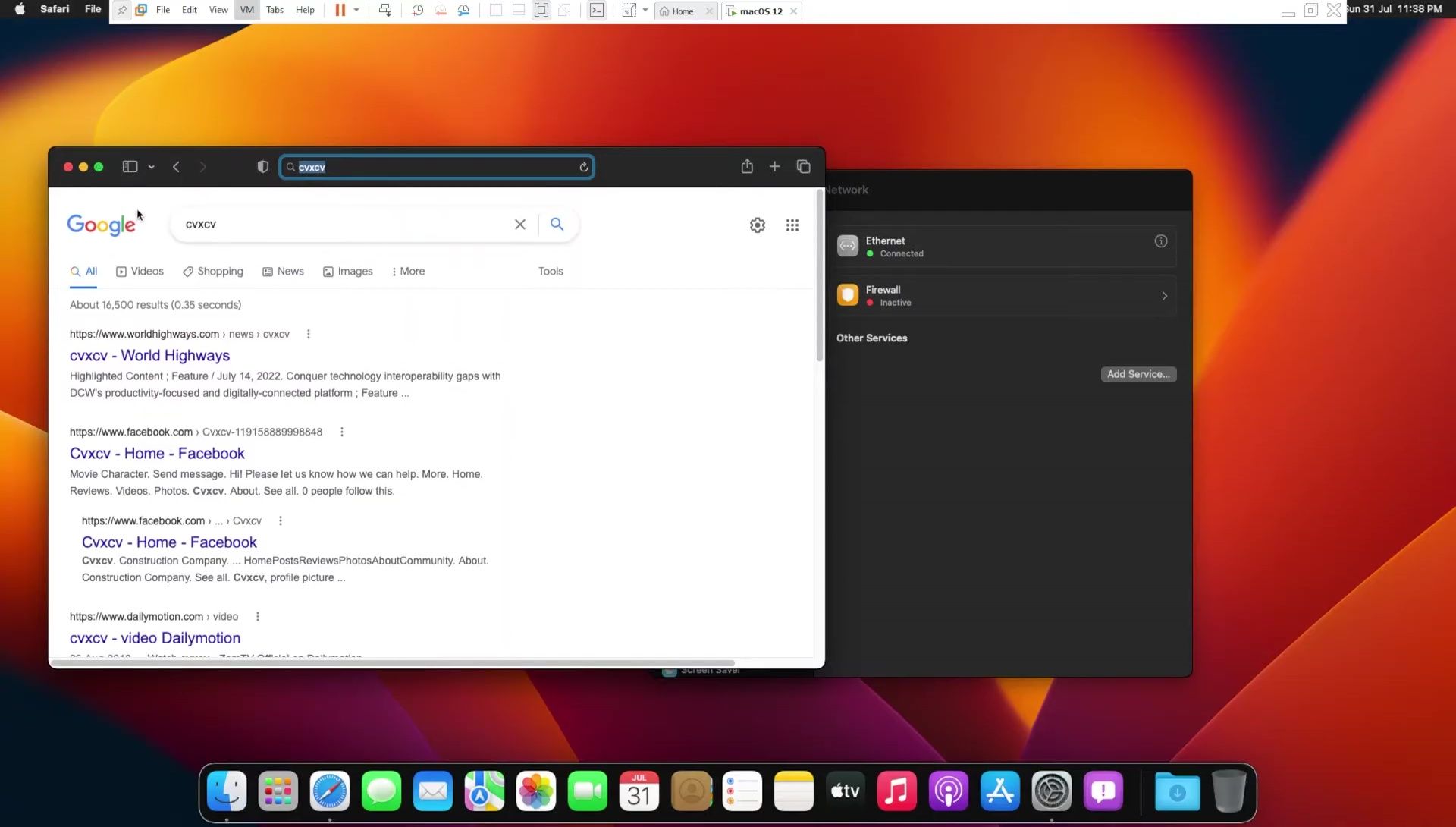The image size is (1456, 827).
Task: Open Launchpad from the Dock
Action: coord(278,792)
